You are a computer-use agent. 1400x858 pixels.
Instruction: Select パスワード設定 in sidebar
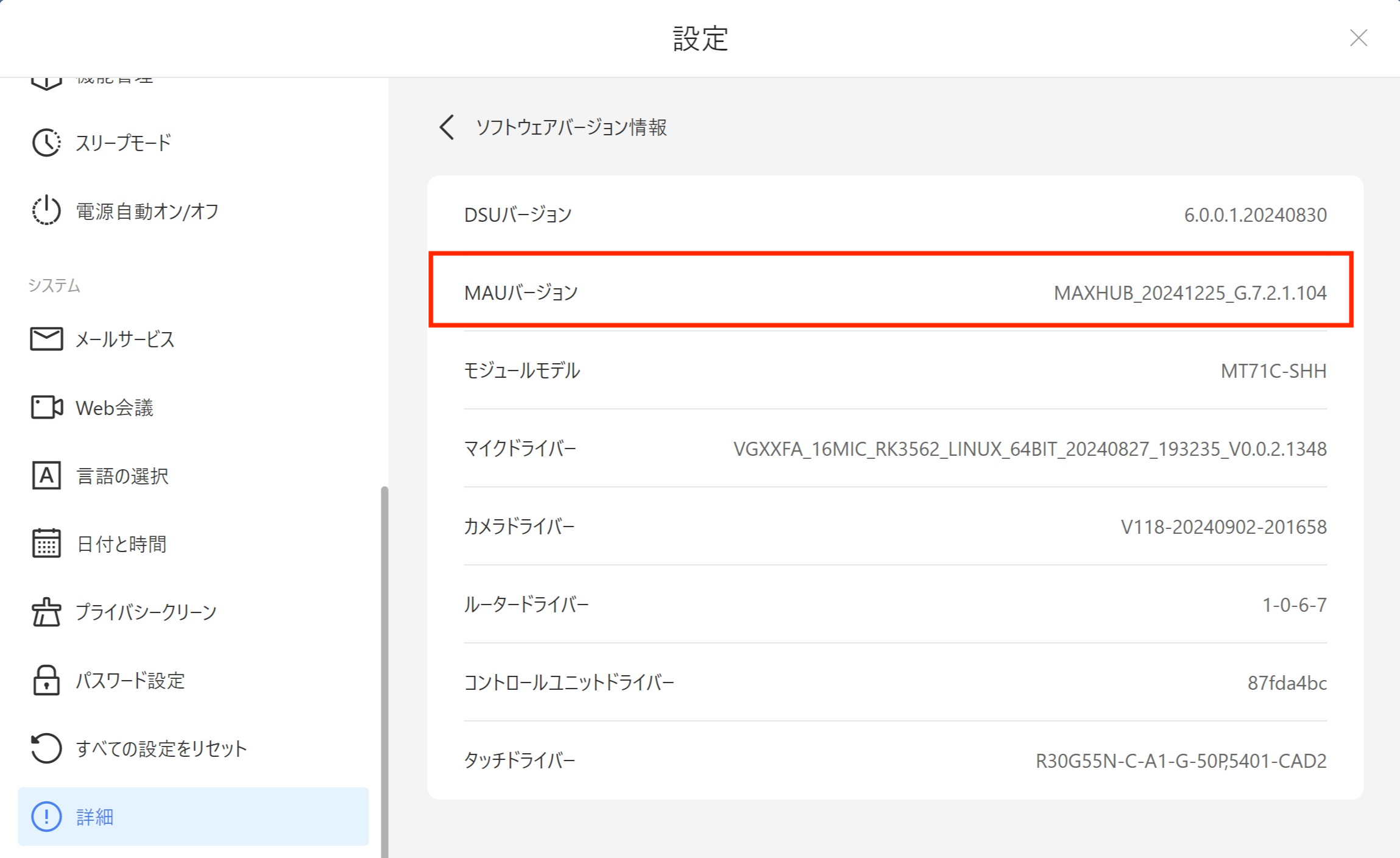130,680
